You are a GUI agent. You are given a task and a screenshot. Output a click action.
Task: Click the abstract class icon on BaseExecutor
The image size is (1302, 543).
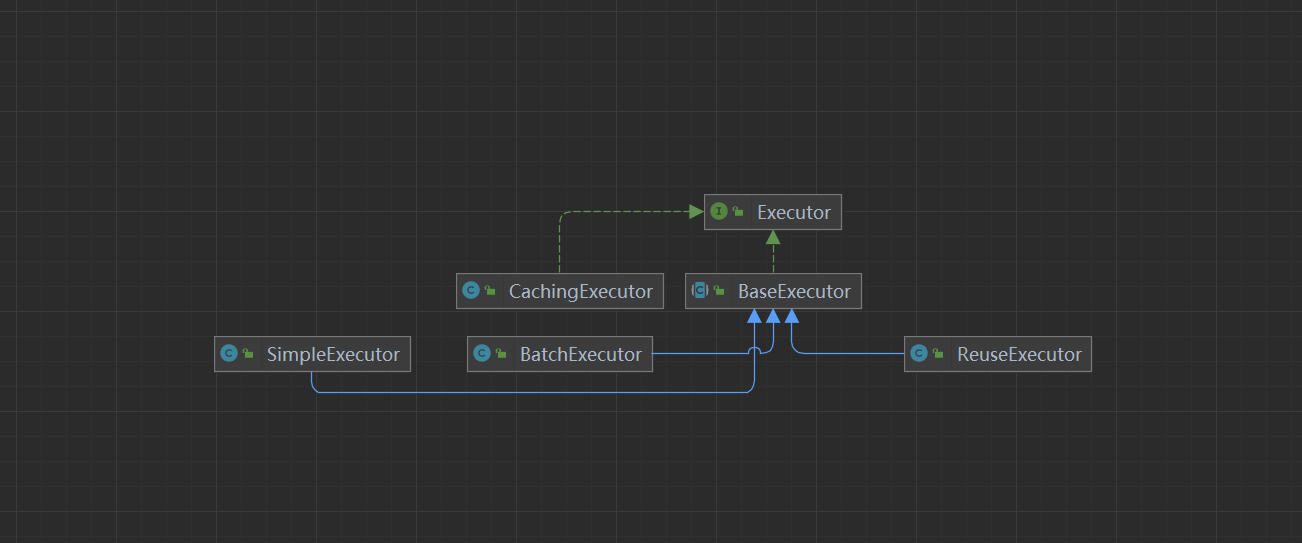point(700,291)
